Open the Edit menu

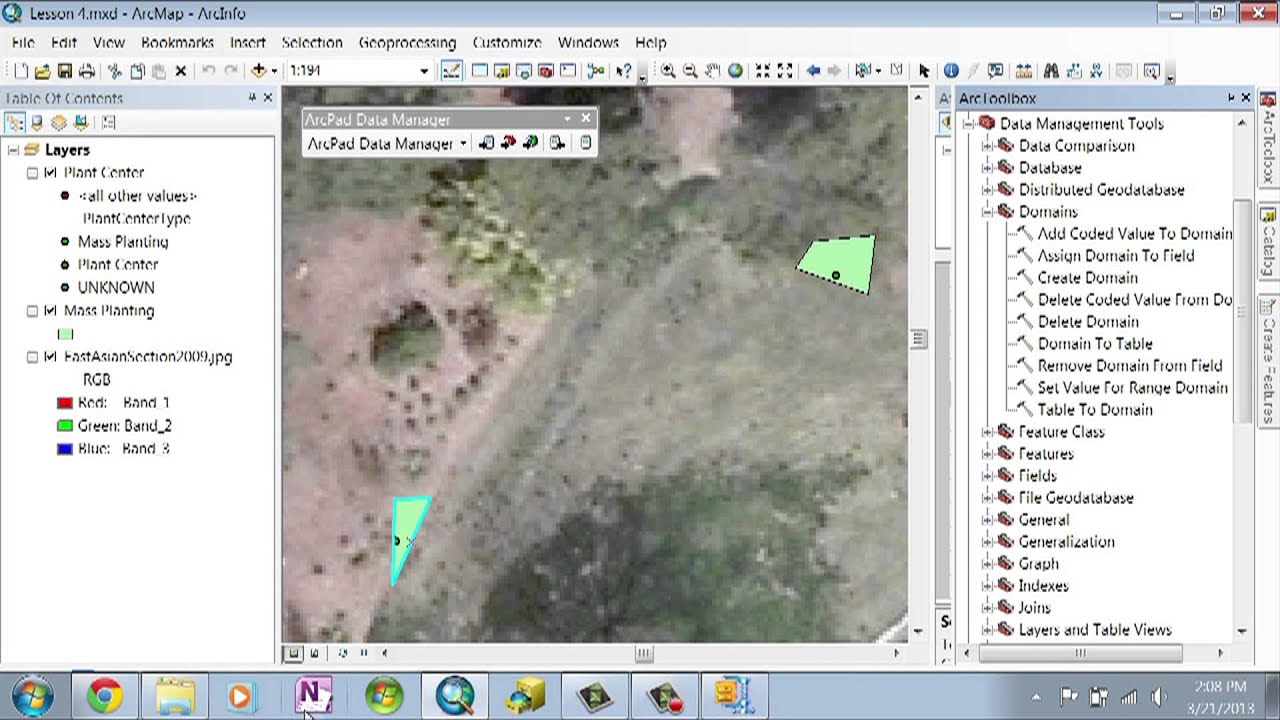click(x=64, y=43)
